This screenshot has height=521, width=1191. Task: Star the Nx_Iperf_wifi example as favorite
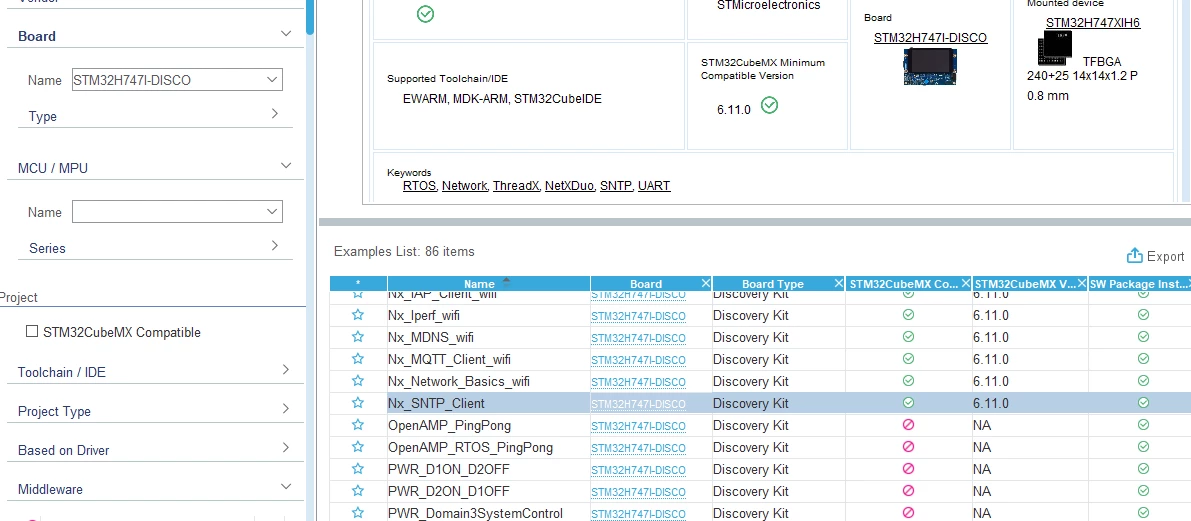tap(358, 315)
